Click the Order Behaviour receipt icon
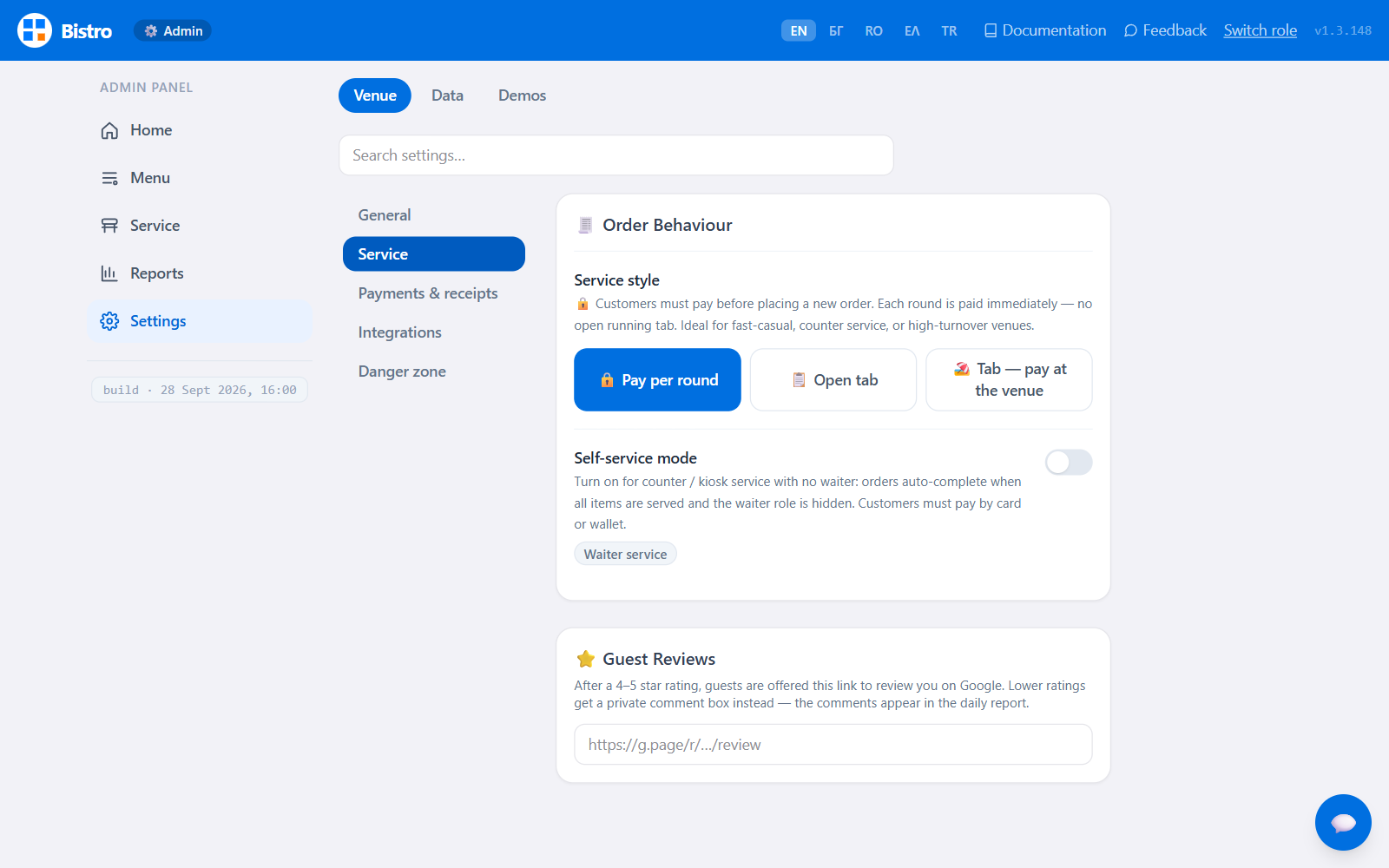 (585, 226)
